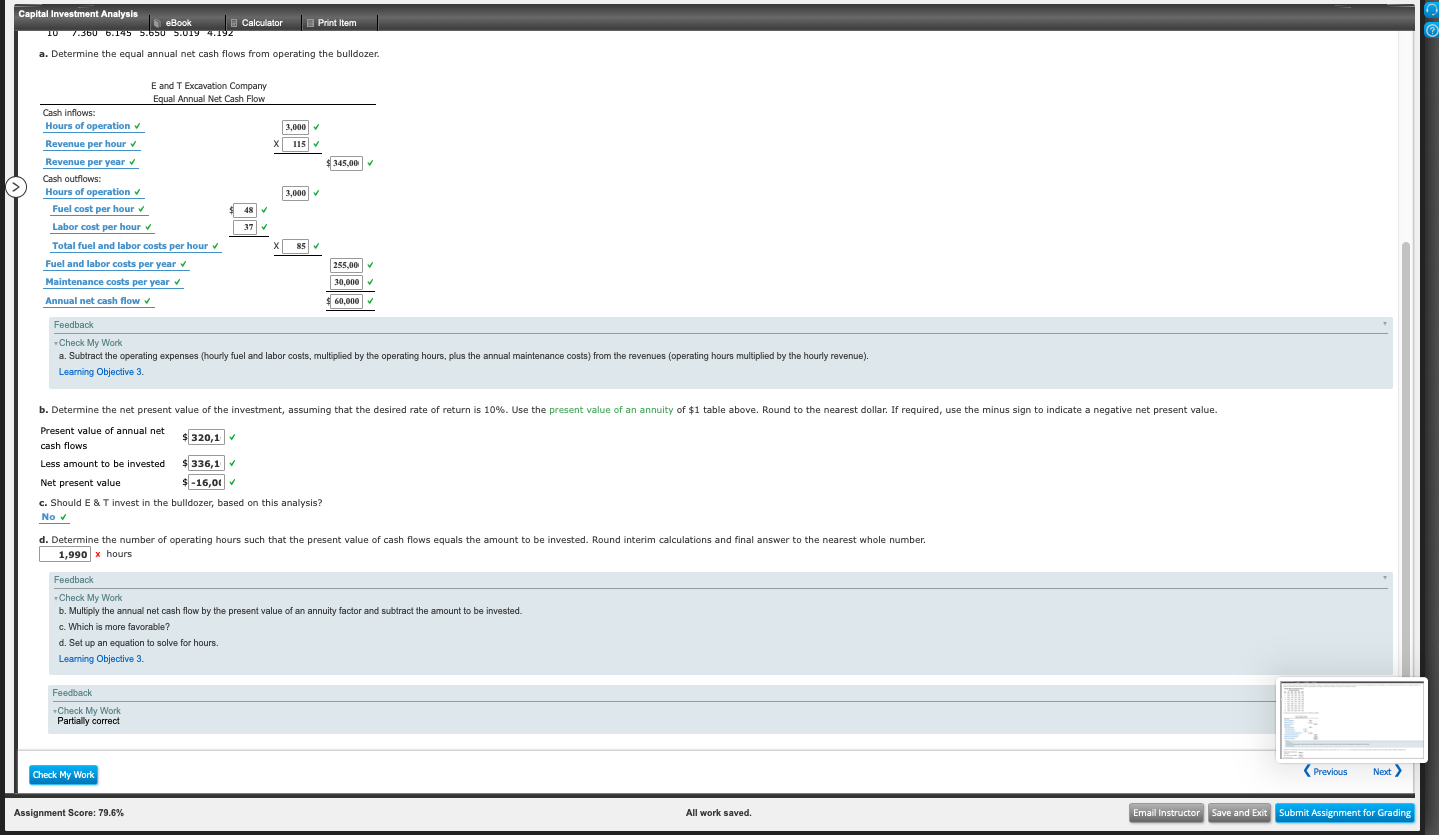
Task: Expand the collapsed side panel chevron
Action: 15,186
